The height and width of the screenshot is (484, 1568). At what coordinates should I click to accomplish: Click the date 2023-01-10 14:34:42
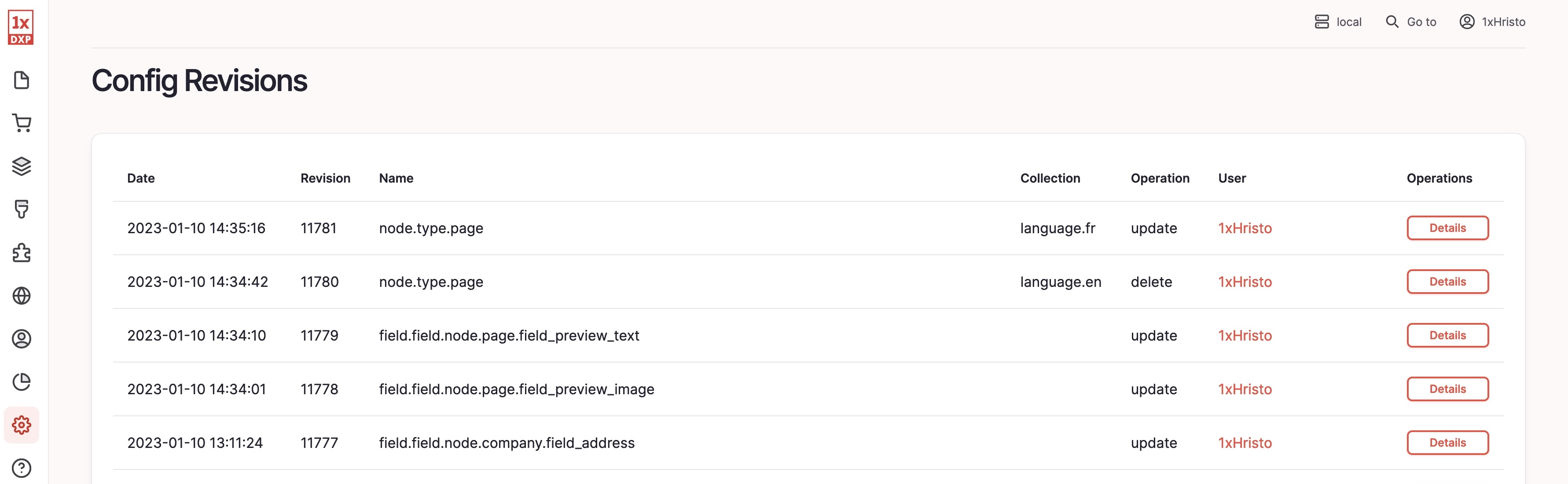pos(197,282)
